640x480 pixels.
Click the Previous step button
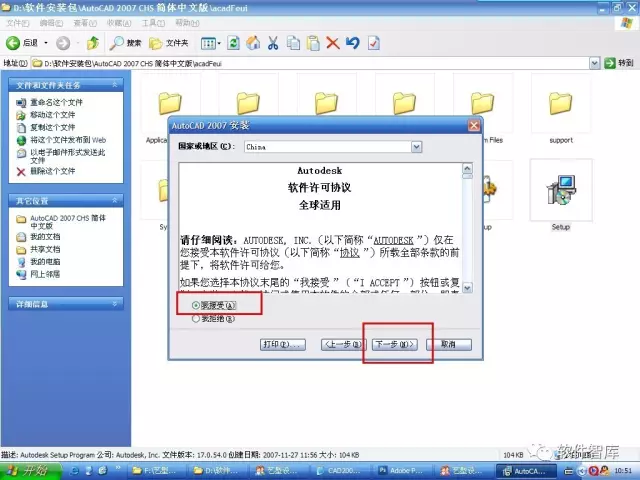[343, 344]
